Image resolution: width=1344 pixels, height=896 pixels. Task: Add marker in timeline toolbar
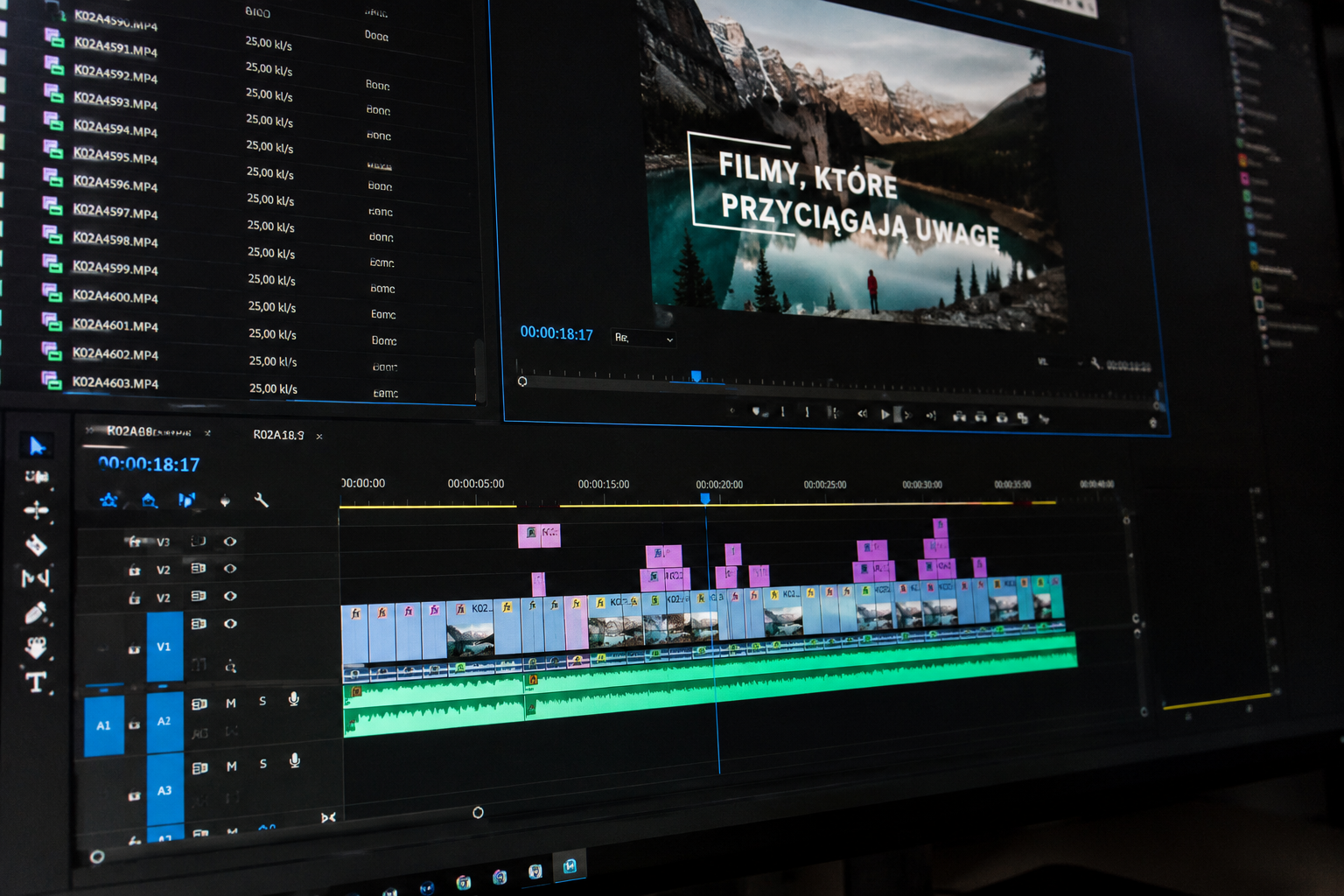pos(225,500)
